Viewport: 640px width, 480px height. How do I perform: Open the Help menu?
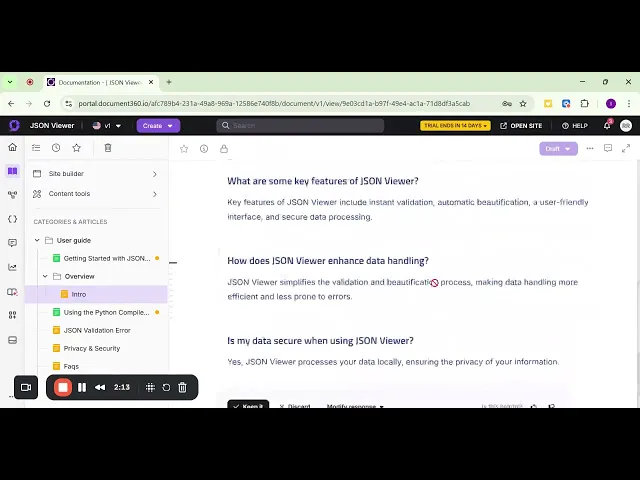point(575,126)
